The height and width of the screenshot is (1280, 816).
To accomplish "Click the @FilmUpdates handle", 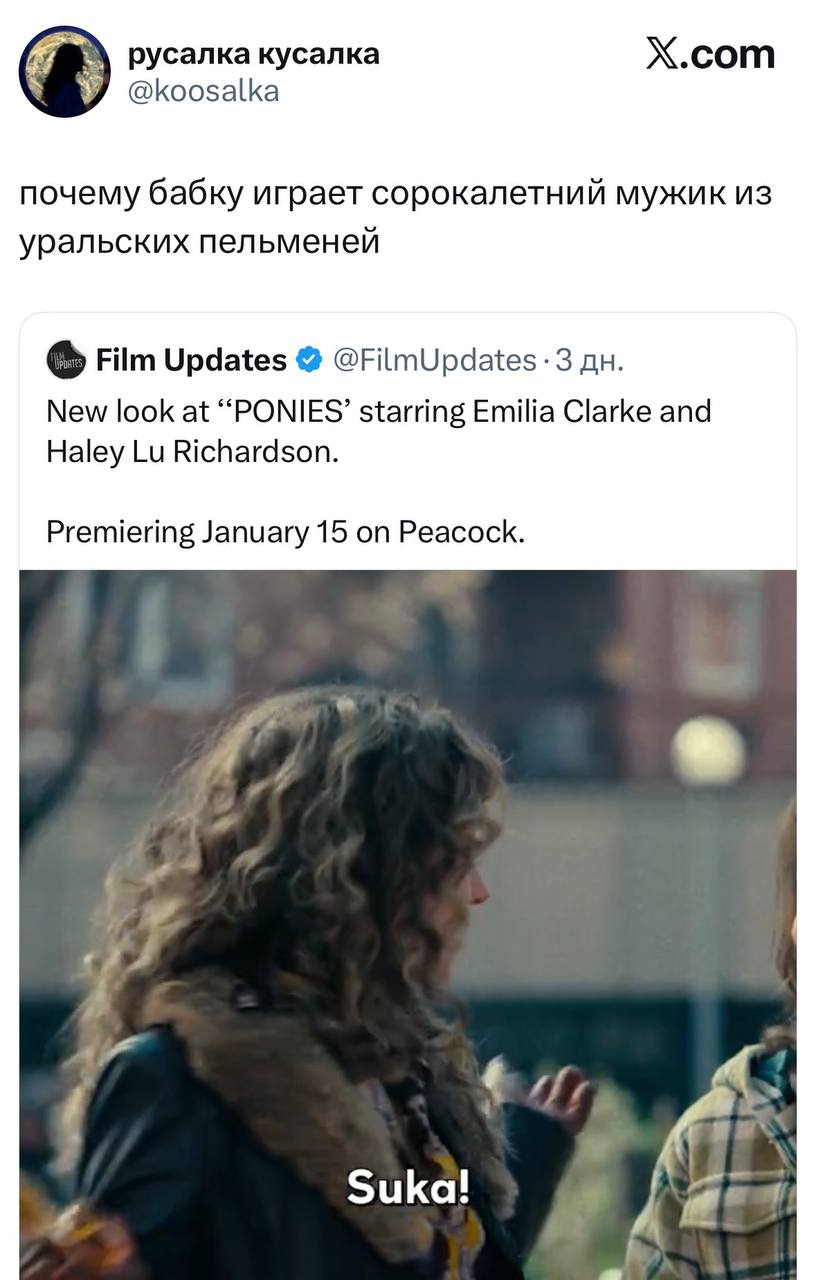I will click(434, 360).
